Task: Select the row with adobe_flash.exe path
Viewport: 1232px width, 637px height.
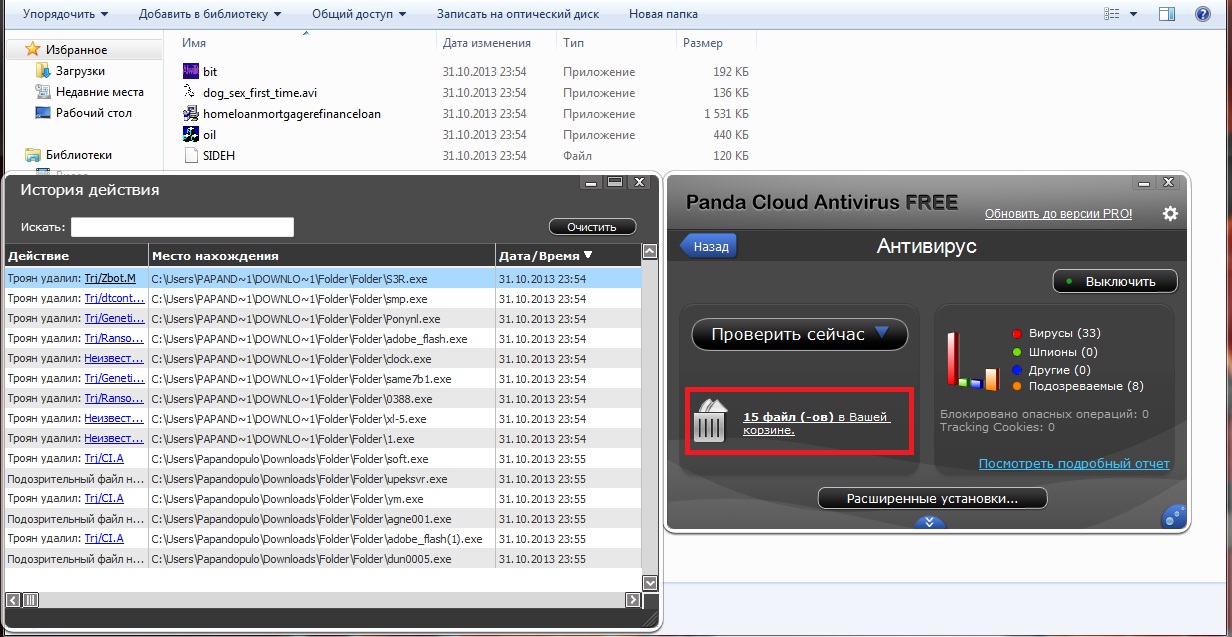Action: (x=323, y=338)
